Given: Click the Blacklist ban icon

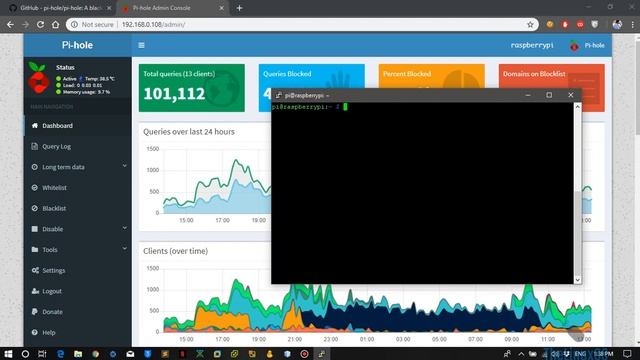Looking at the screenshot, I should pos(35,208).
